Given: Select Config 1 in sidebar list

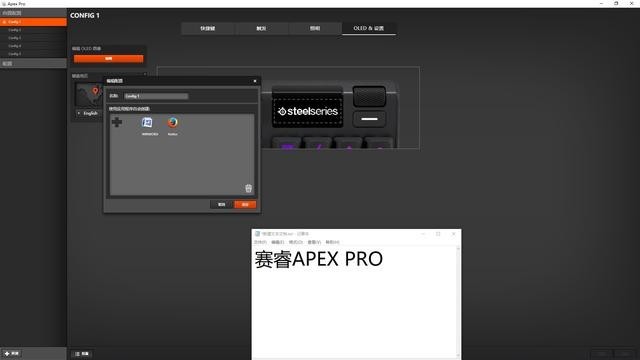Looking at the screenshot, I should [x=33, y=22].
